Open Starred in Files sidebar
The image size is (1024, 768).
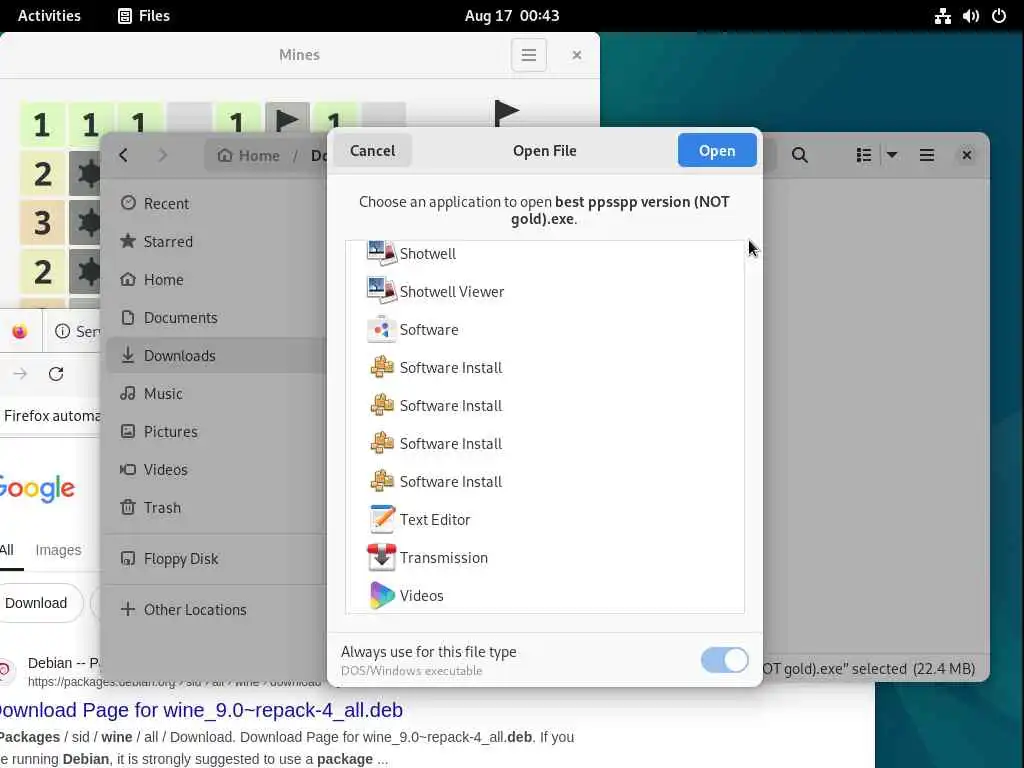coord(216,241)
